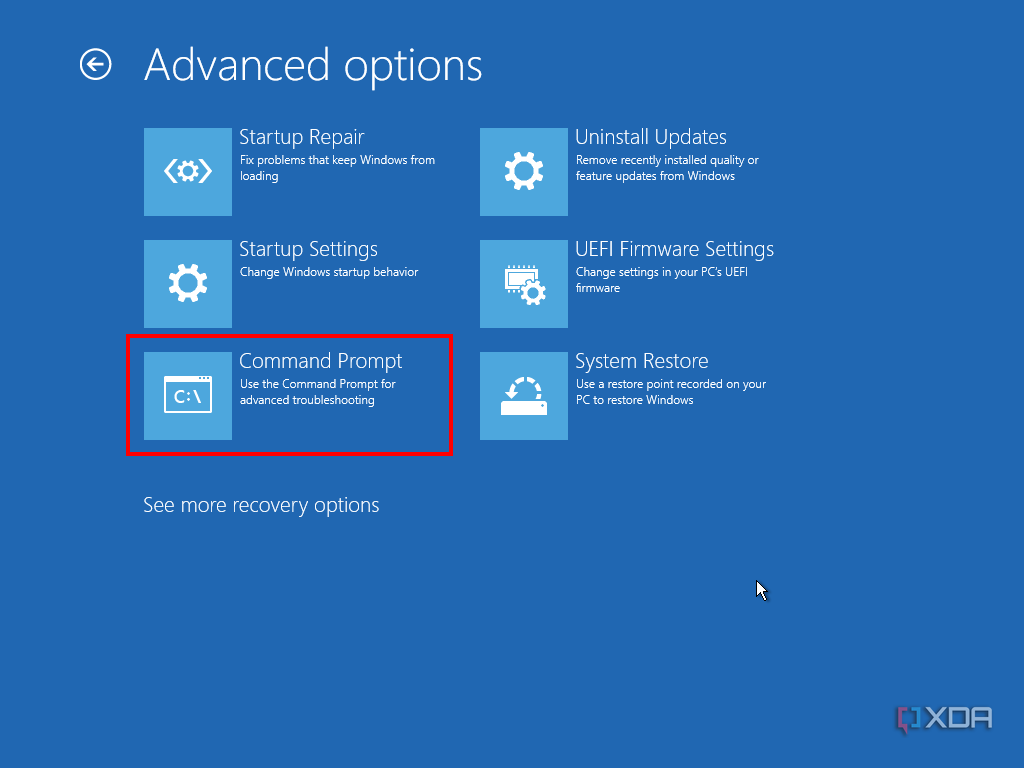
Task: Choose the UEFI Firmware Settings chip icon
Action: (524, 283)
